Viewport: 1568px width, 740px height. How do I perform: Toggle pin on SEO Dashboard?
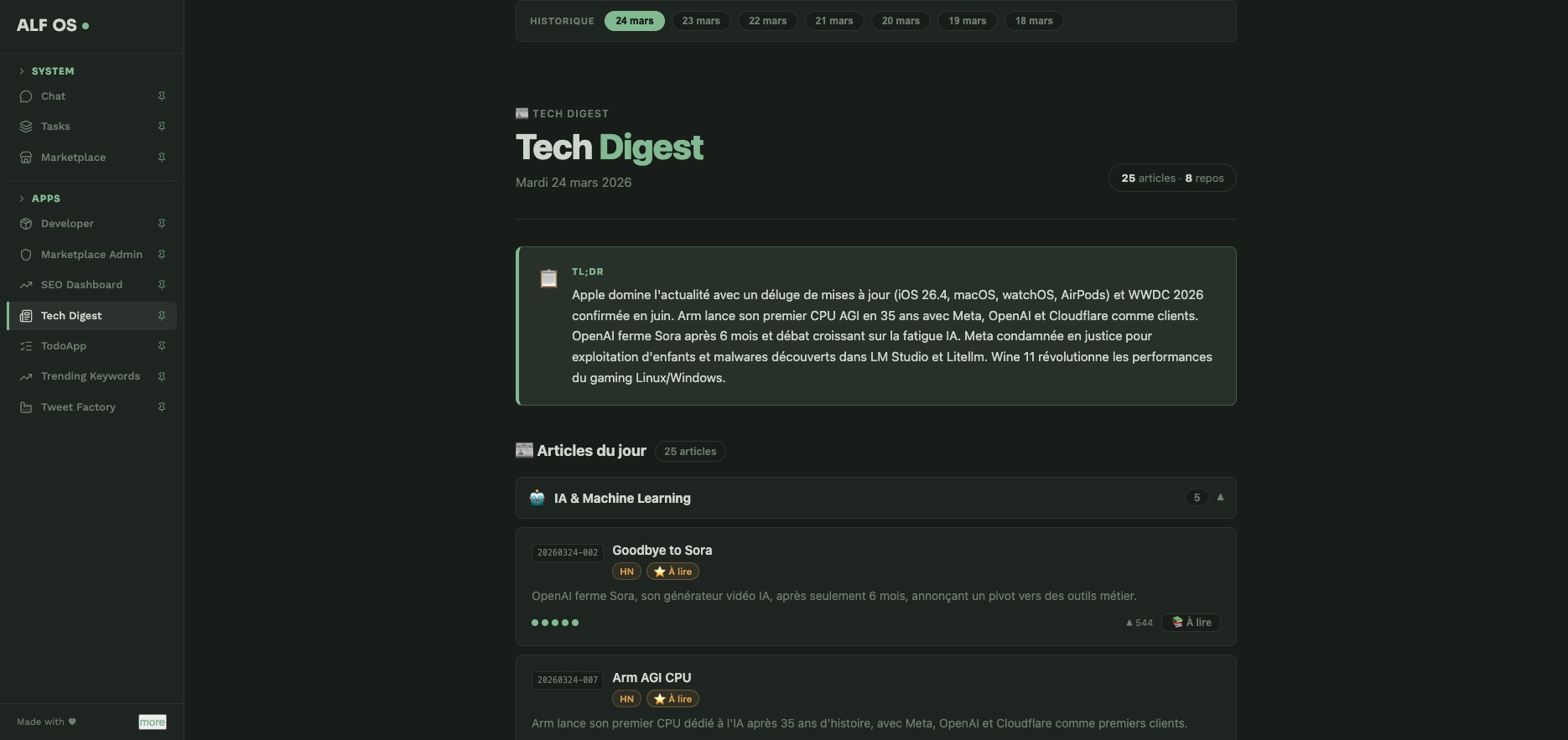[x=162, y=285]
